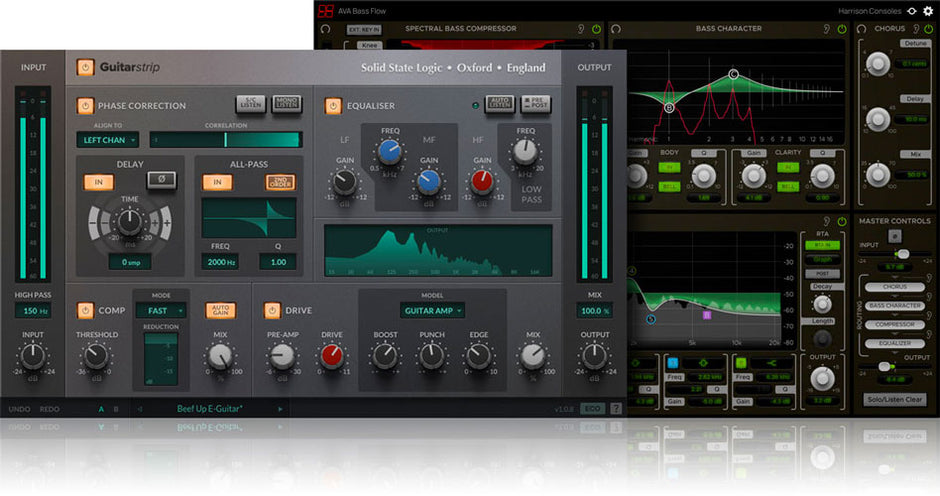
Task: Toggle the Drive section power button
Action: (x=272, y=310)
